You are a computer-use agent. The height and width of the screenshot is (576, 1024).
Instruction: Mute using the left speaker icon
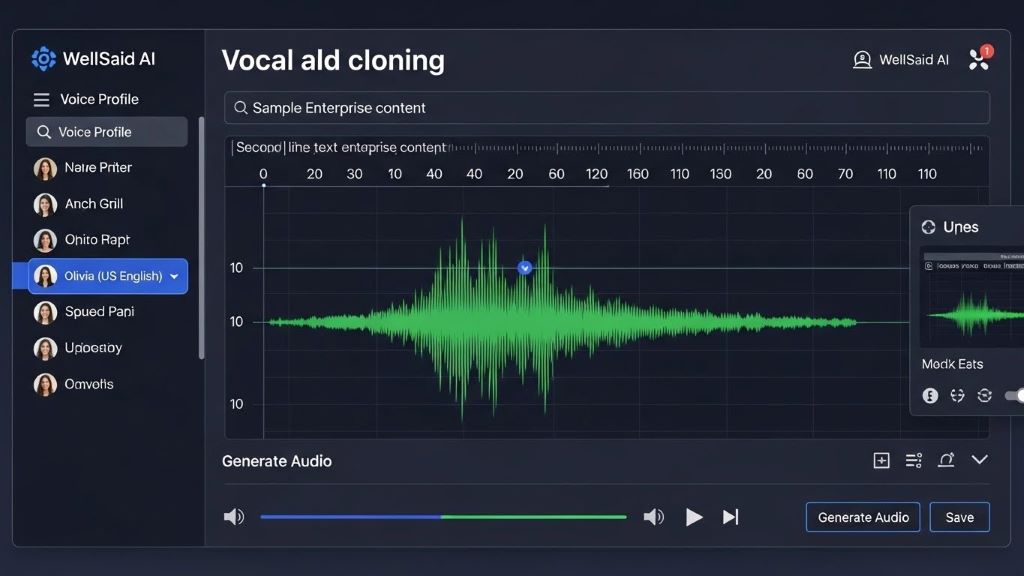[234, 517]
